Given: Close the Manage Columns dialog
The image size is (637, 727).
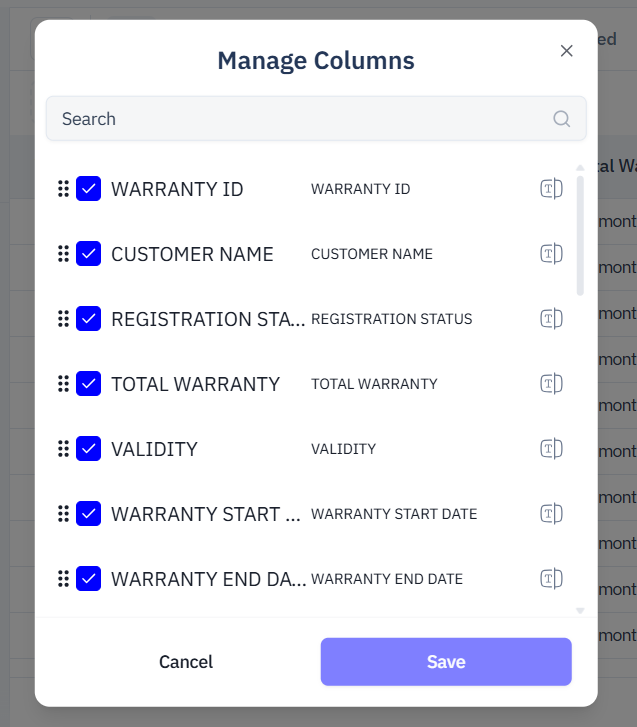Looking at the screenshot, I should [567, 51].
